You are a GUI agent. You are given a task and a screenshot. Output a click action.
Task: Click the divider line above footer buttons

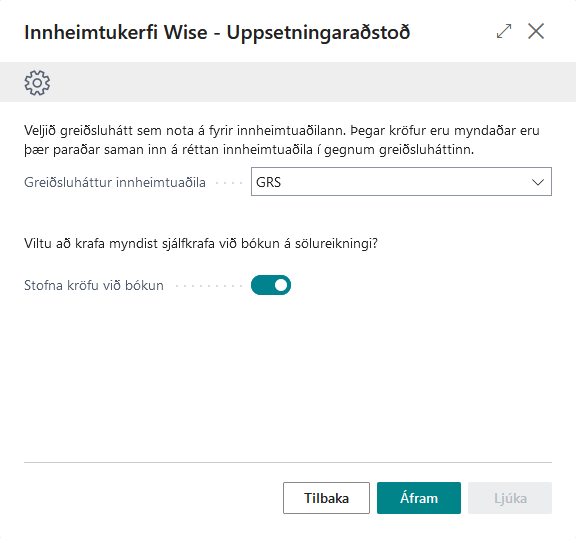pos(288,462)
